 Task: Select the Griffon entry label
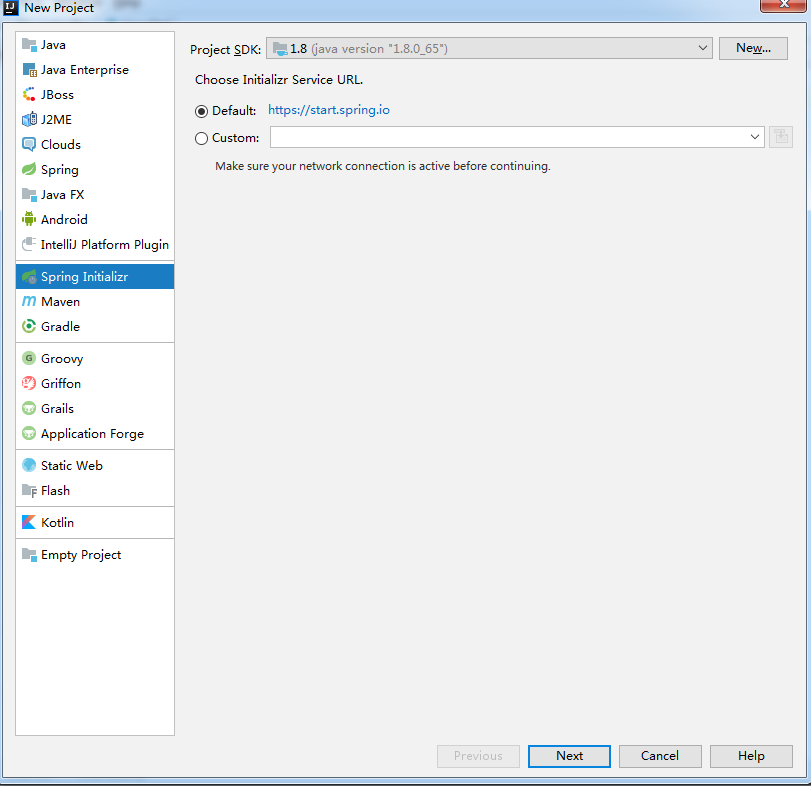pyautogui.click(x=61, y=383)
